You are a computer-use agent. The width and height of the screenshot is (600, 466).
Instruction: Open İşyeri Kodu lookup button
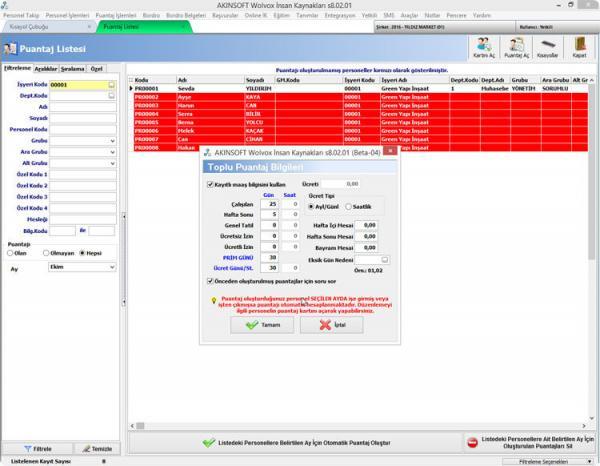[111, 85]
